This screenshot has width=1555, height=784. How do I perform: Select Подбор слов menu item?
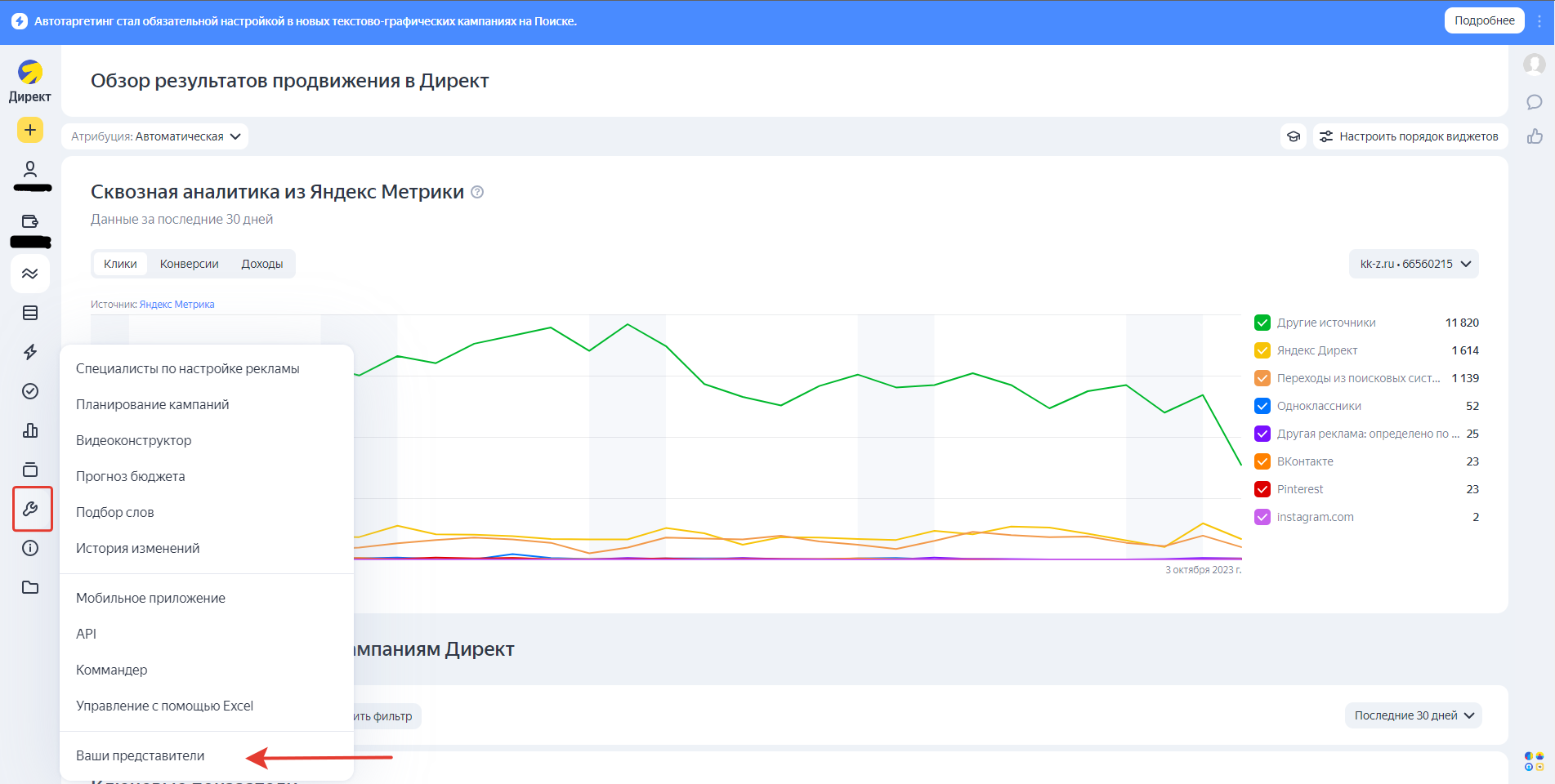[207, 512]
